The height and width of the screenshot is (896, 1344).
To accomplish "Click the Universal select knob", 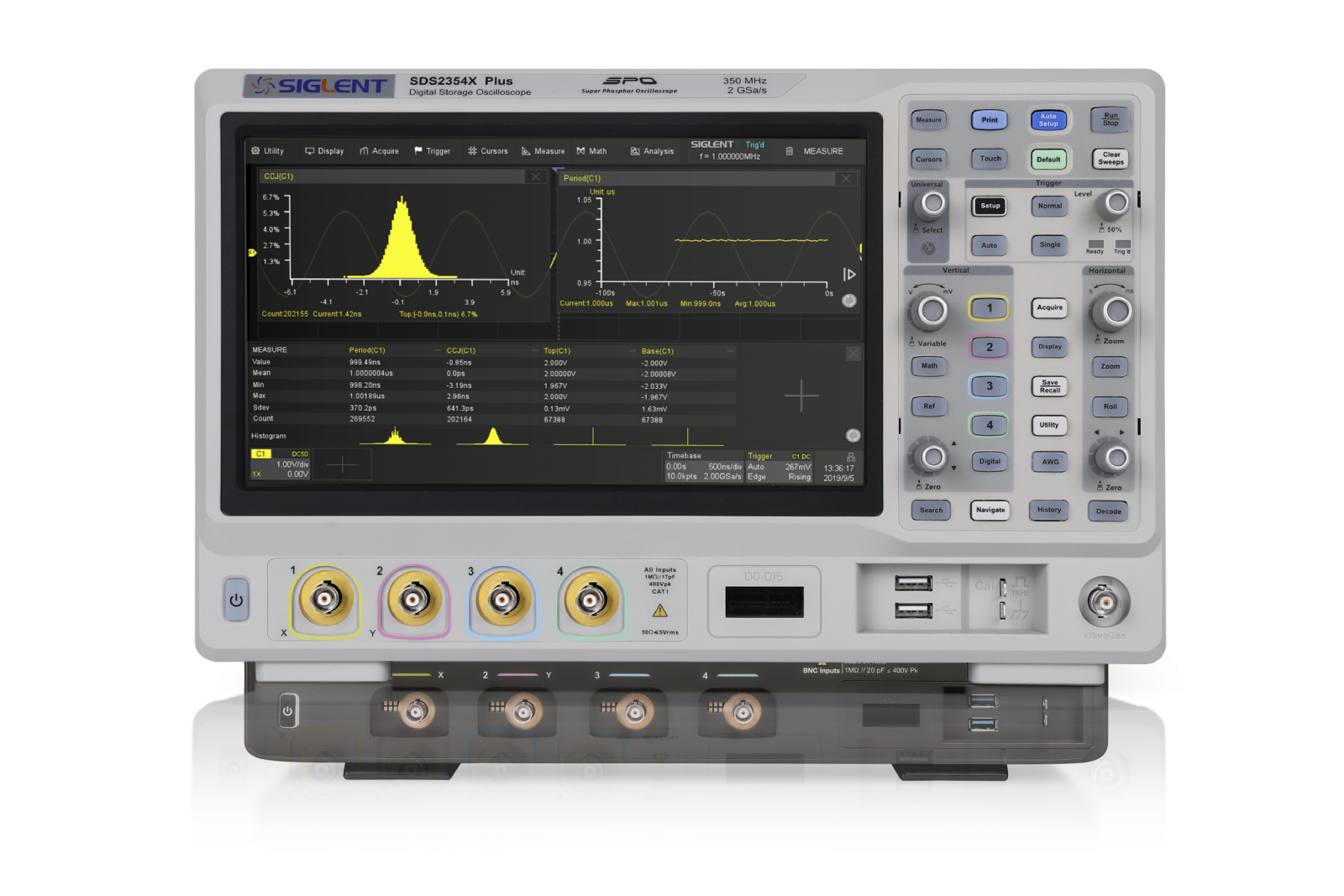I will coord(932,203).
